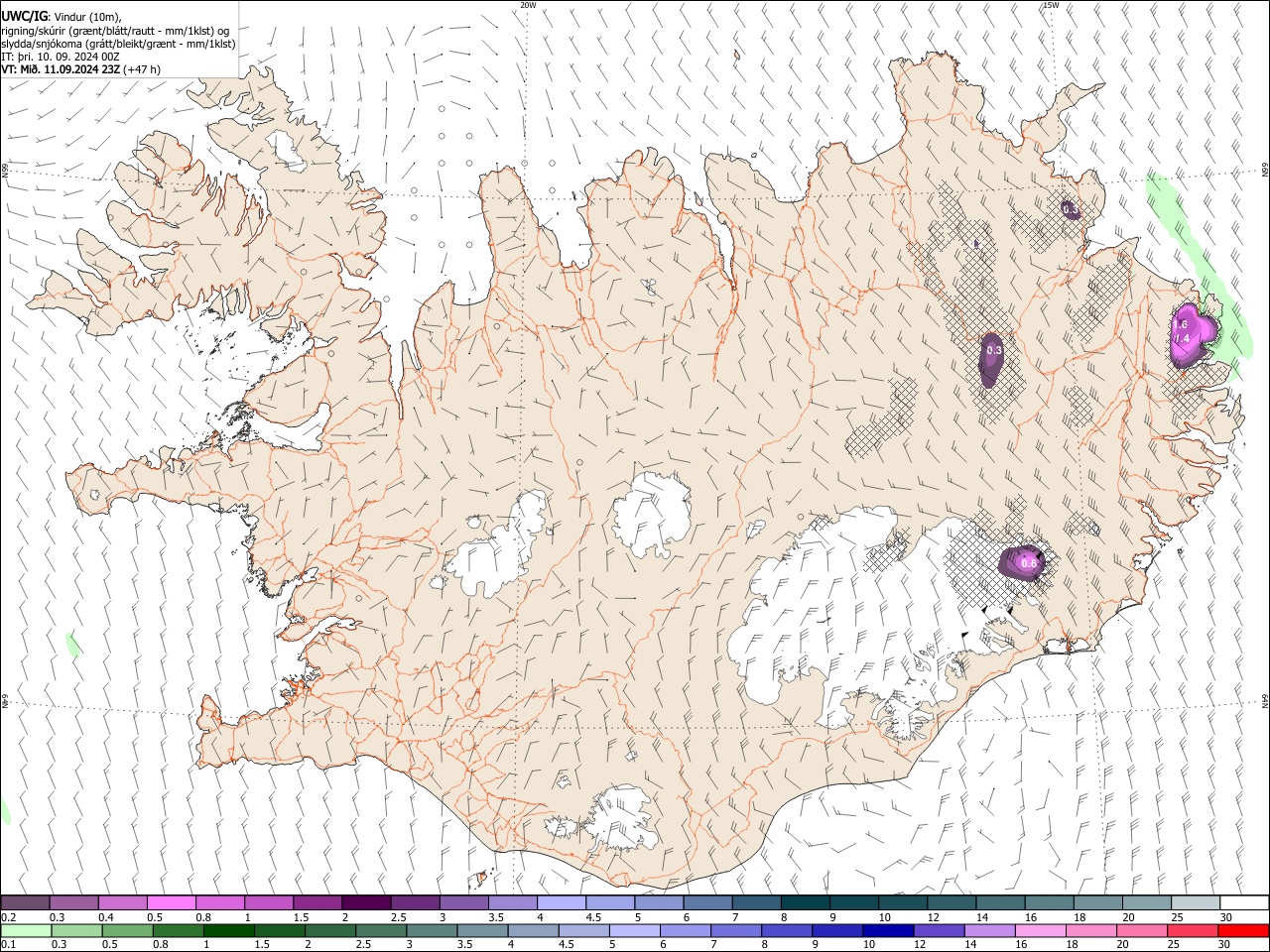
Task: Click the '18' label in top legend row
Action: [1079, 917]
